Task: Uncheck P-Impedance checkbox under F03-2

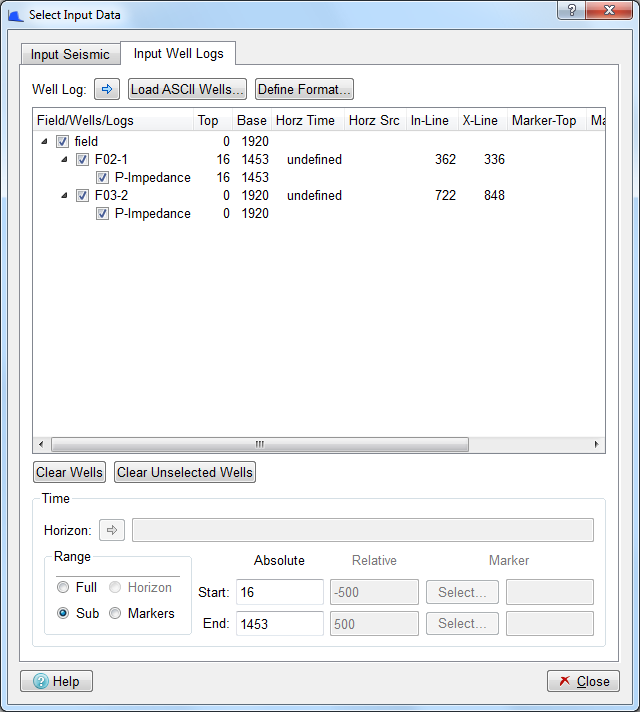Action: pyautogui.click(x=102, y=214)
